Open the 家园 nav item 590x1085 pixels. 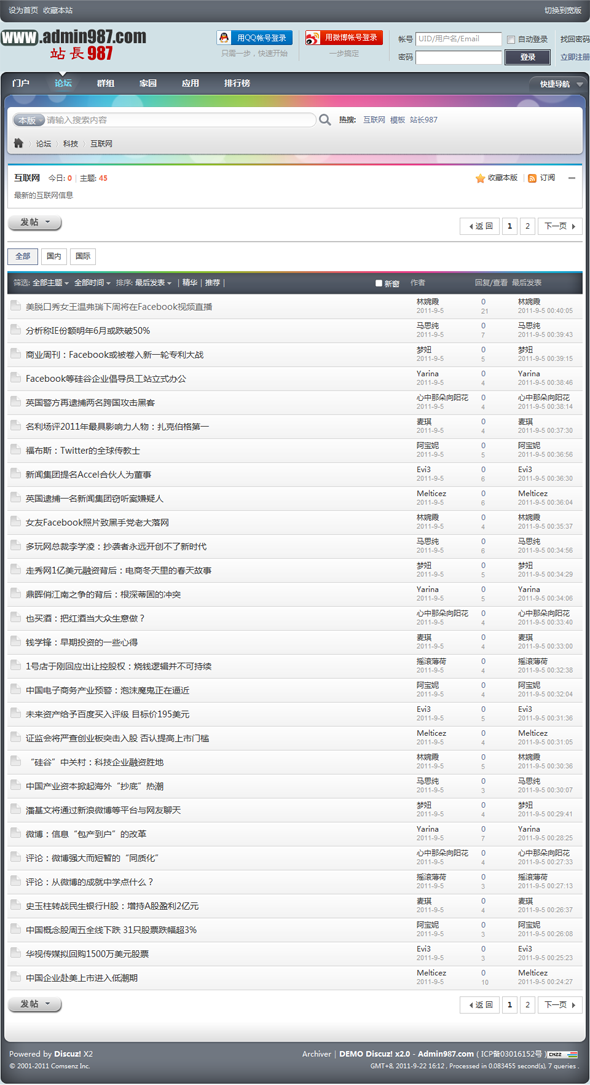coord(148,84)
